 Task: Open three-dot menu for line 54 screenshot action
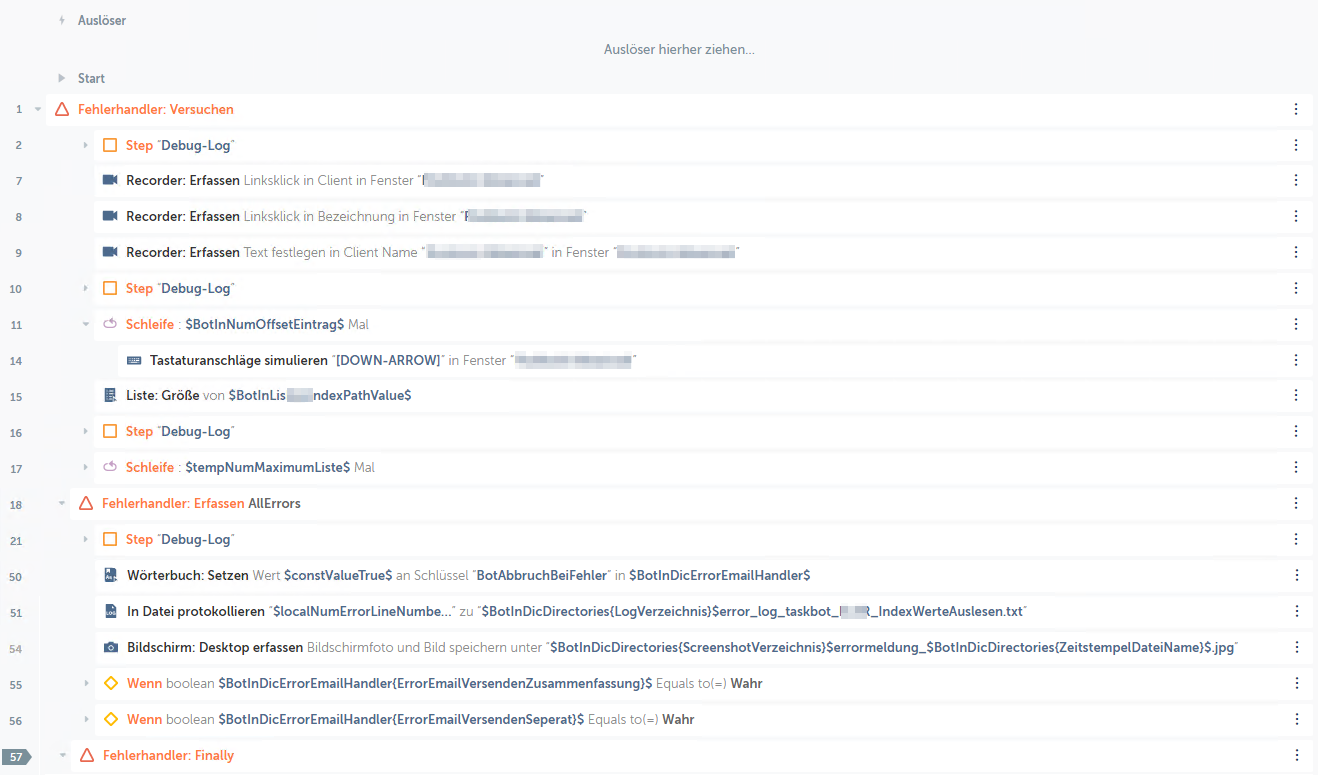coord(1296,647)
